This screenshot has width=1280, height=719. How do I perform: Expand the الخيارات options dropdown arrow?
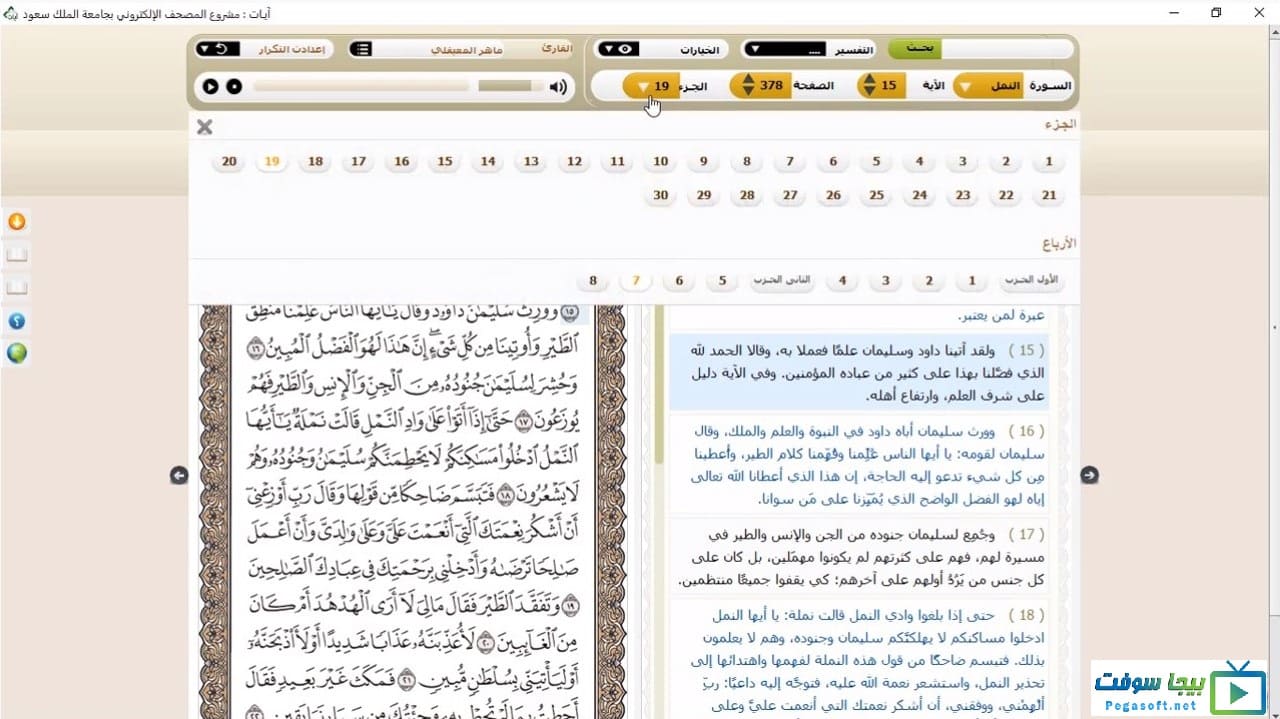click(607, 49)
